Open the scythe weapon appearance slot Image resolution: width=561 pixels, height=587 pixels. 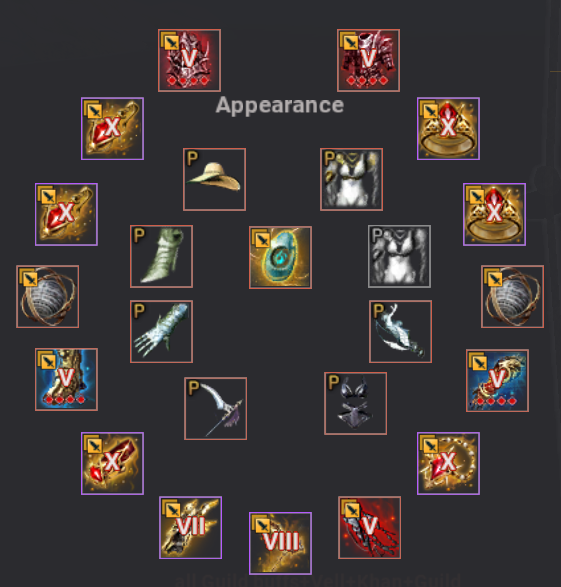[x=216, y=408]
